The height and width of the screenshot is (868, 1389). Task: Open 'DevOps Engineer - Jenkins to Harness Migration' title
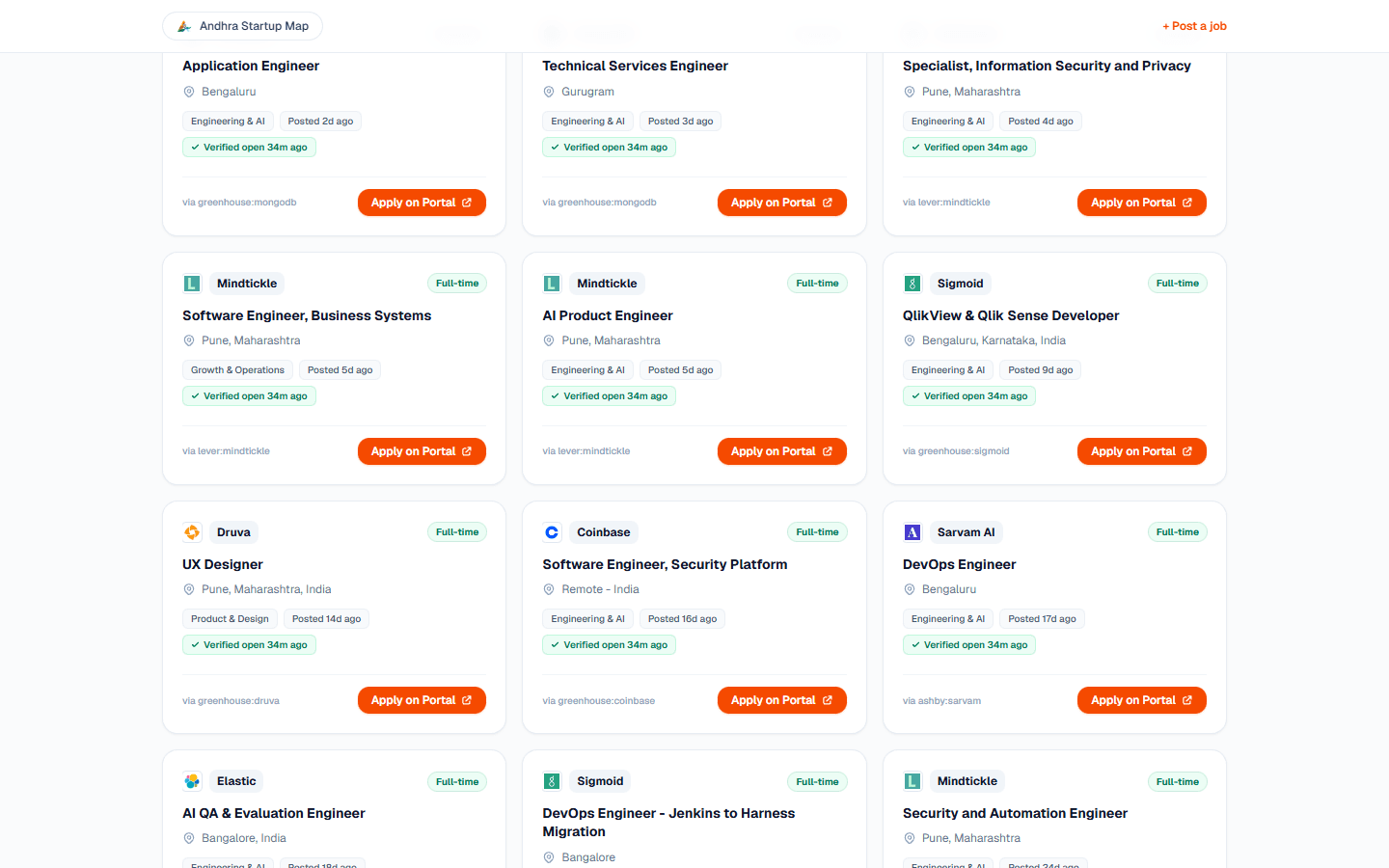pyautogui.click(x=668, y=823)
